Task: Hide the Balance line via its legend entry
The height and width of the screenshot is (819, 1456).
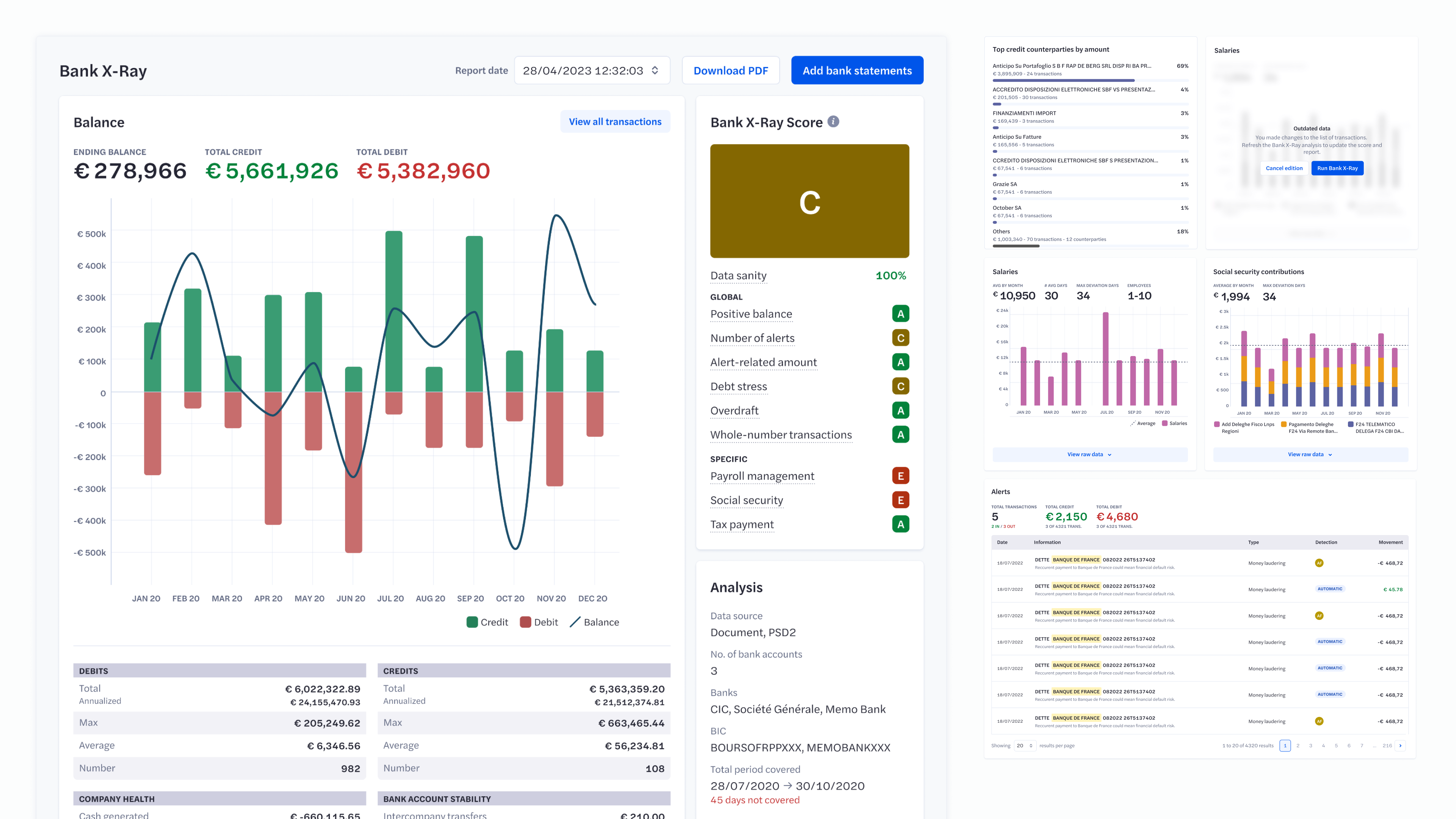Action: (594, 622)
